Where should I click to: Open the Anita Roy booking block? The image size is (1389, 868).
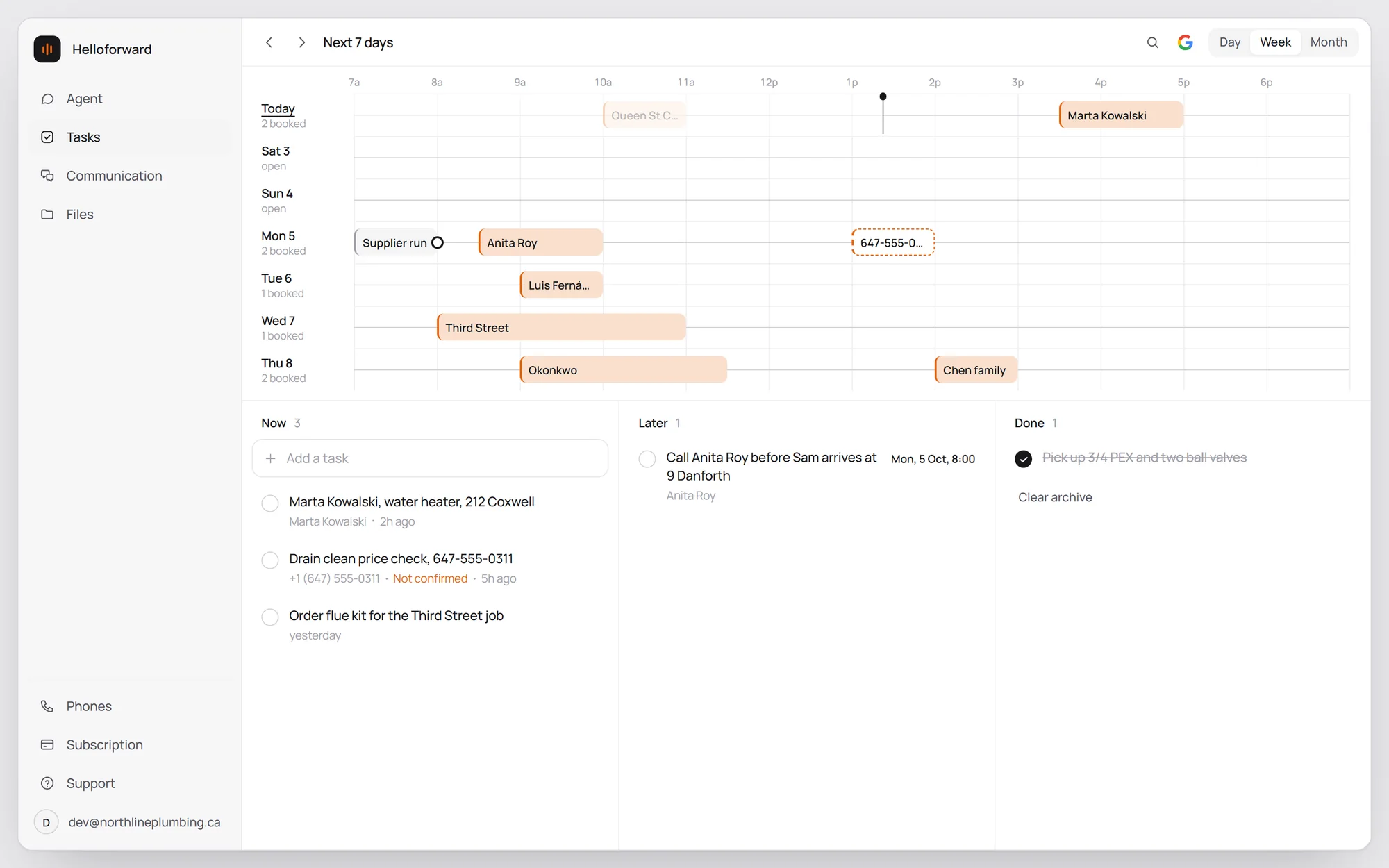pos(540,242)
